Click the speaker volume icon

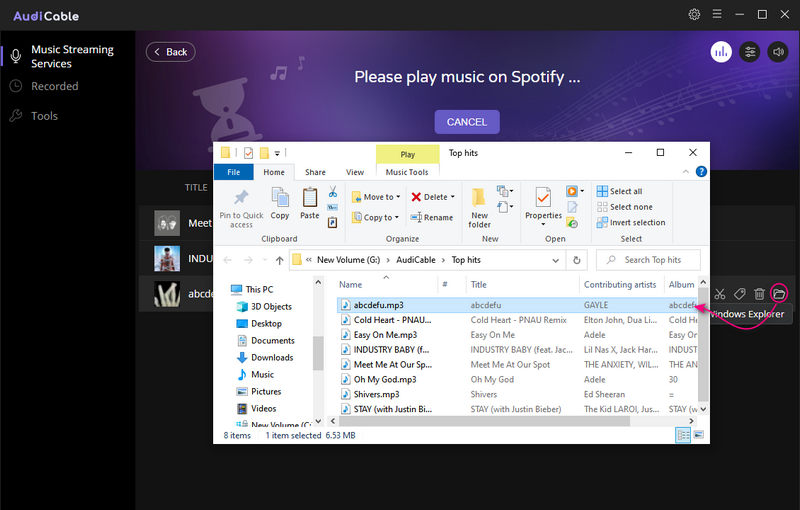point(778,52)
